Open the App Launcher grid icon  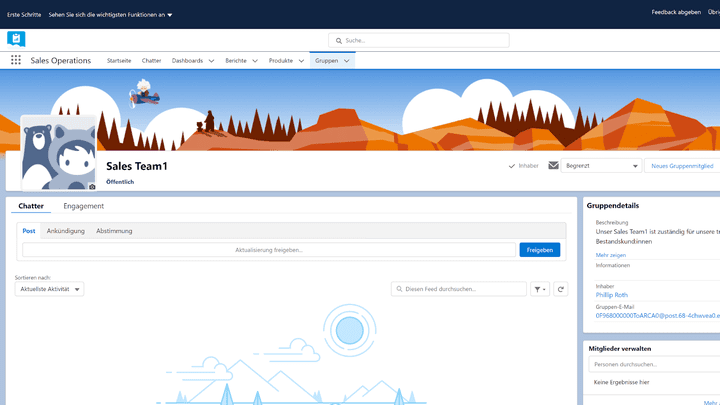(x=16, y=60)
